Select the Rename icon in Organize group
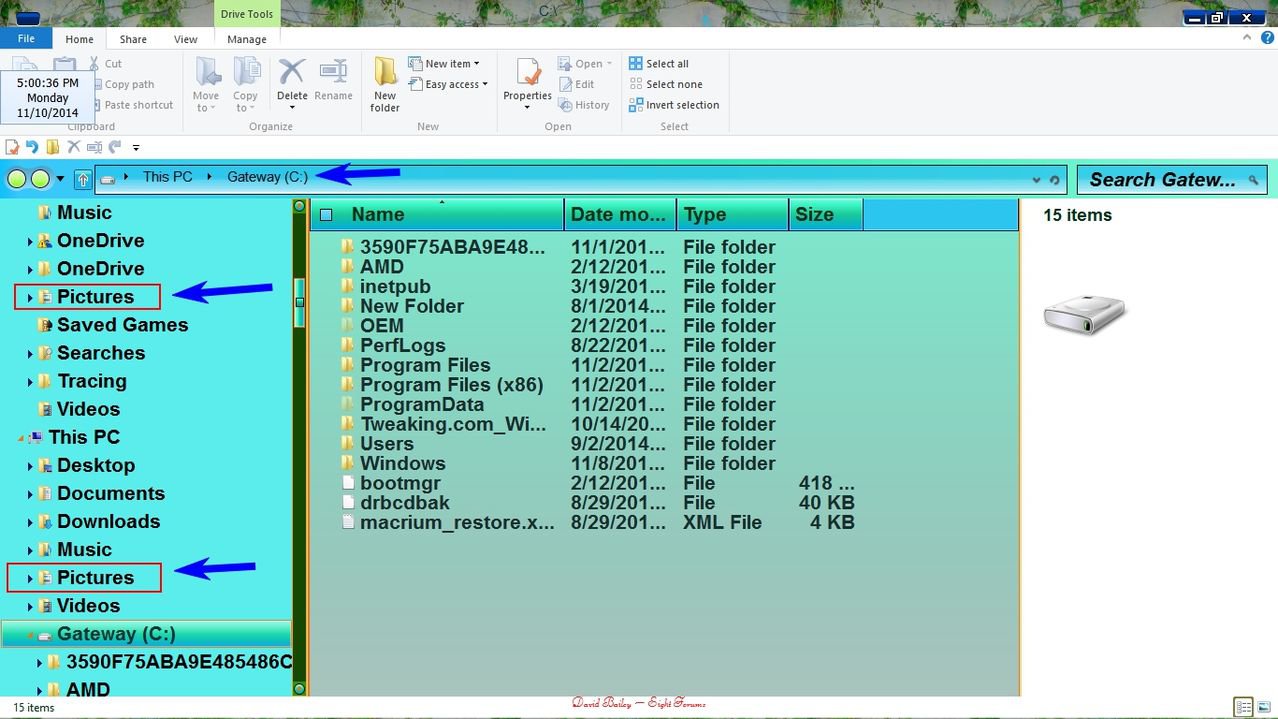Image resolution: width=1278 pixels, height=719 pixels. (333, 78)
